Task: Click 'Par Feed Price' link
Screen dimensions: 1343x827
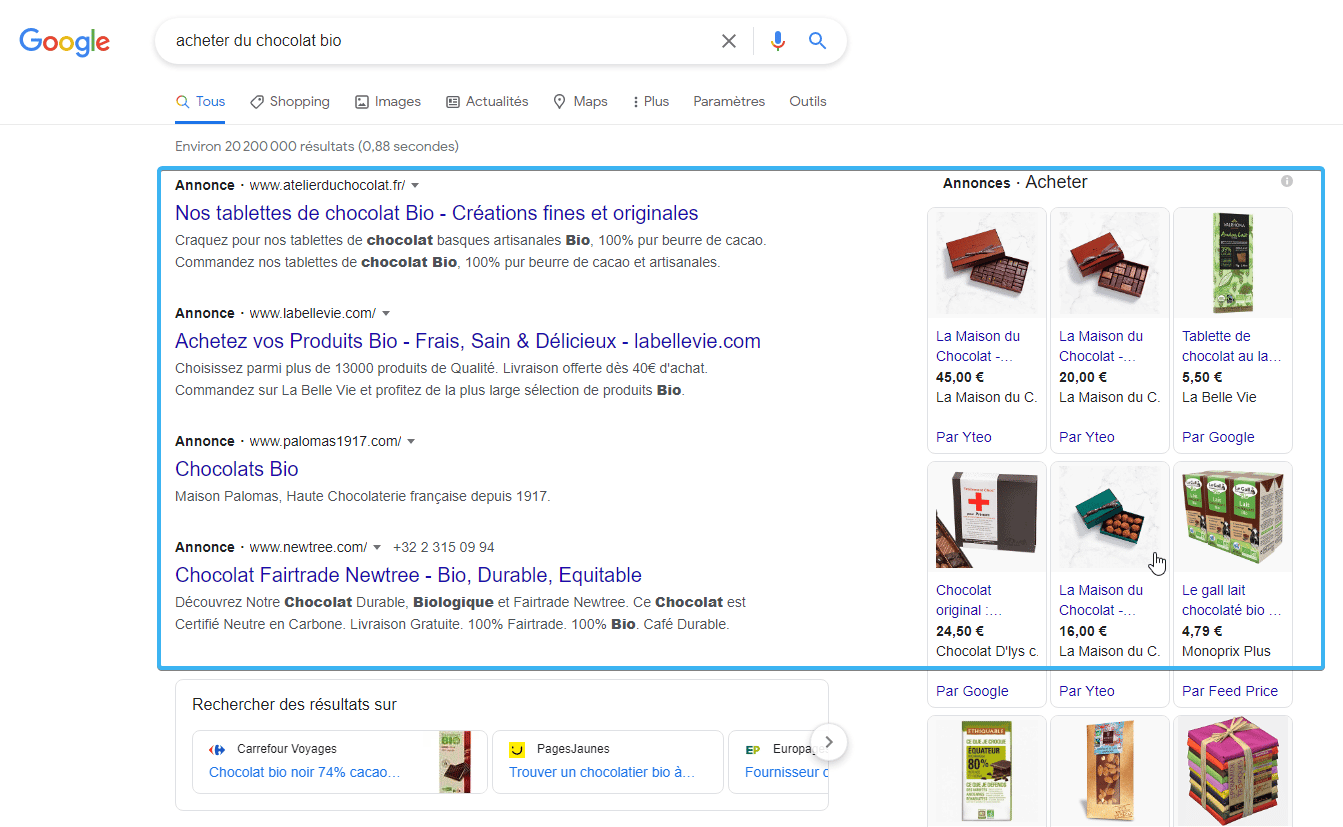Action: 1230,691
